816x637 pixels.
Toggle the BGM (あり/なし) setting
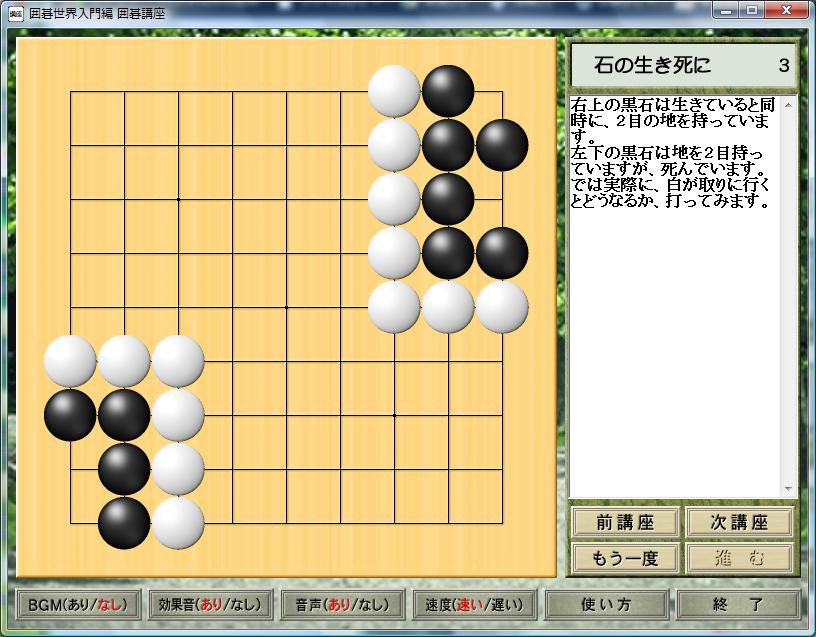pyautogui.click(x=78, y=605)
